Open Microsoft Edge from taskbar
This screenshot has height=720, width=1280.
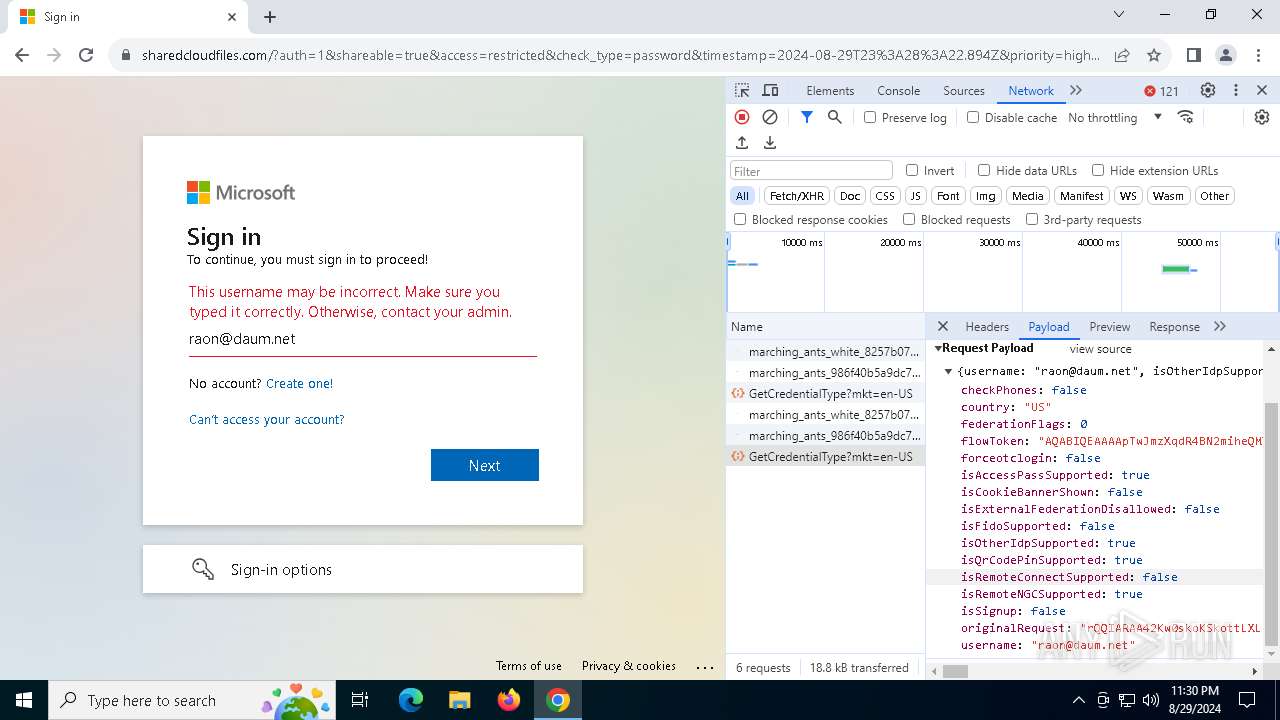click(x=411, y=700)
